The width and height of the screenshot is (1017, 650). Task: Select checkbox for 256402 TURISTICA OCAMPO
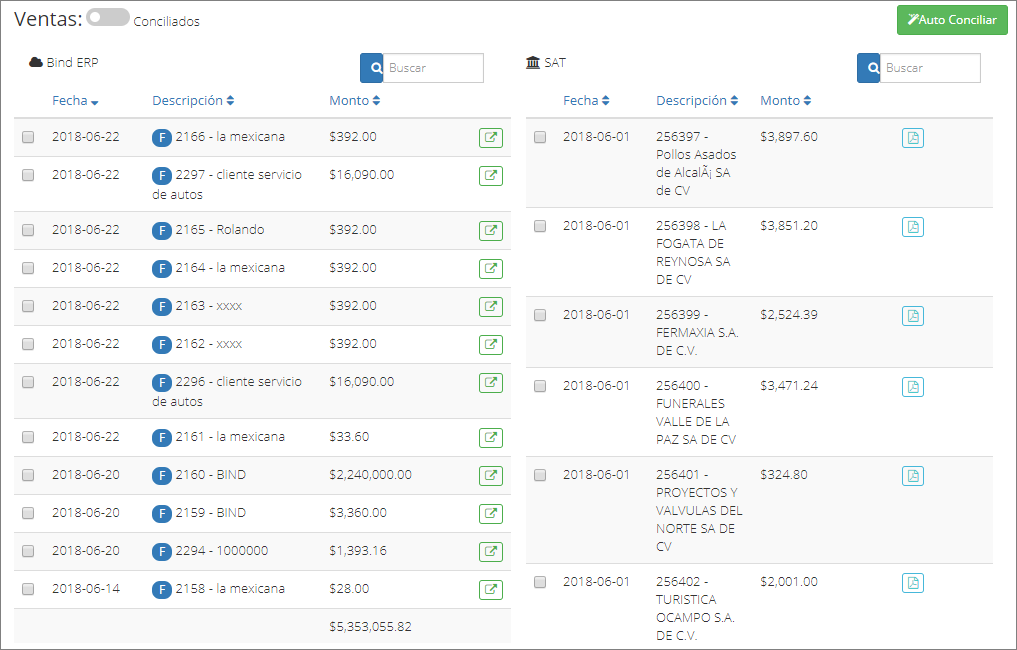[x=540, y=582]
